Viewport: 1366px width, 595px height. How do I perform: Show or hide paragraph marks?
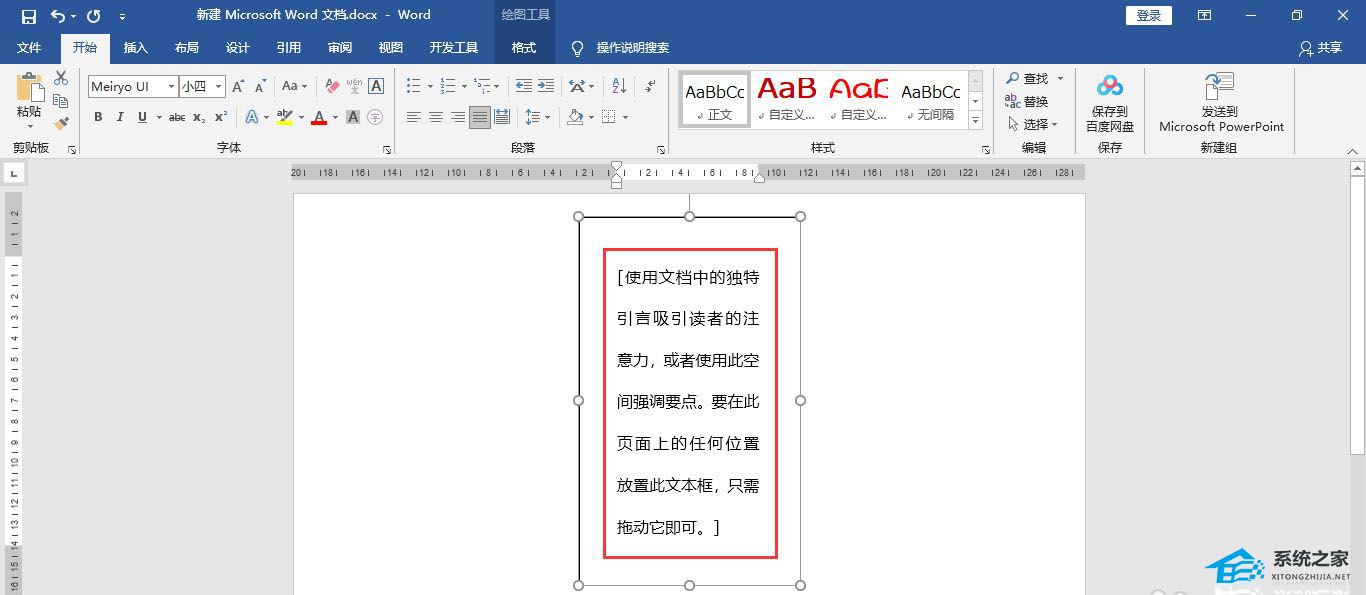pos(650,87)
